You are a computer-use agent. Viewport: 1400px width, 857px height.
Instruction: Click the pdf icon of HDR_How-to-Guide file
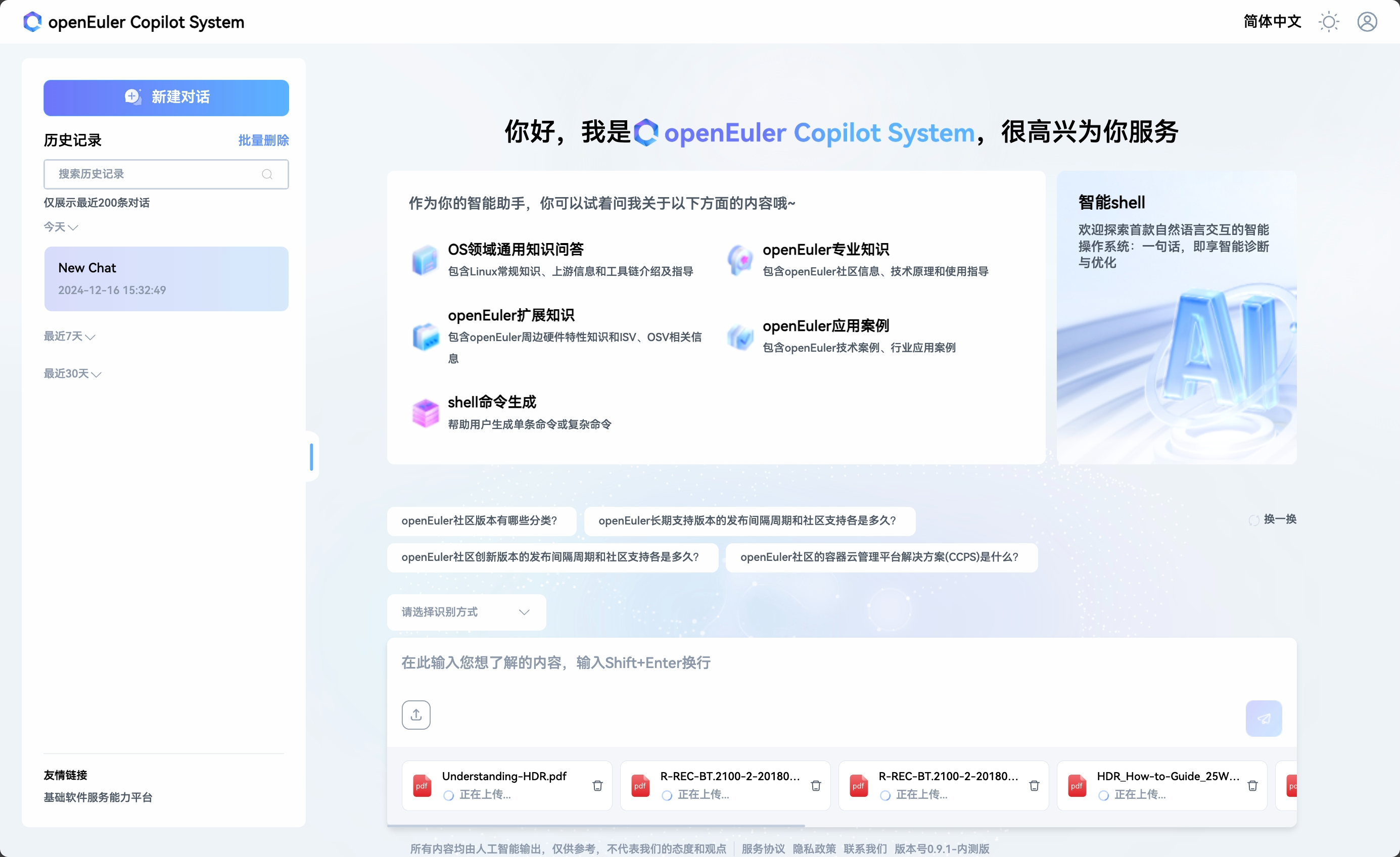[1077, 786]
